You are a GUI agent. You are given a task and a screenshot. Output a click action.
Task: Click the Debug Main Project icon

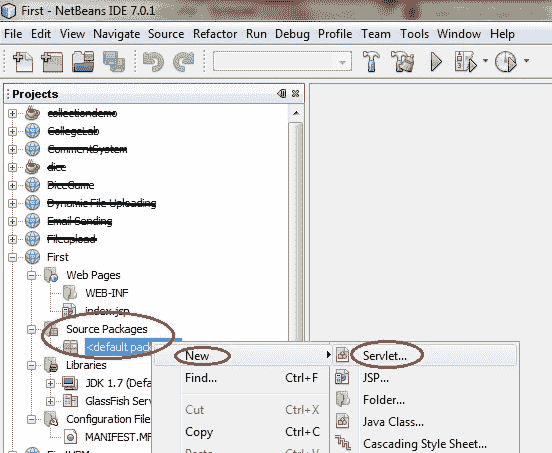465,61
